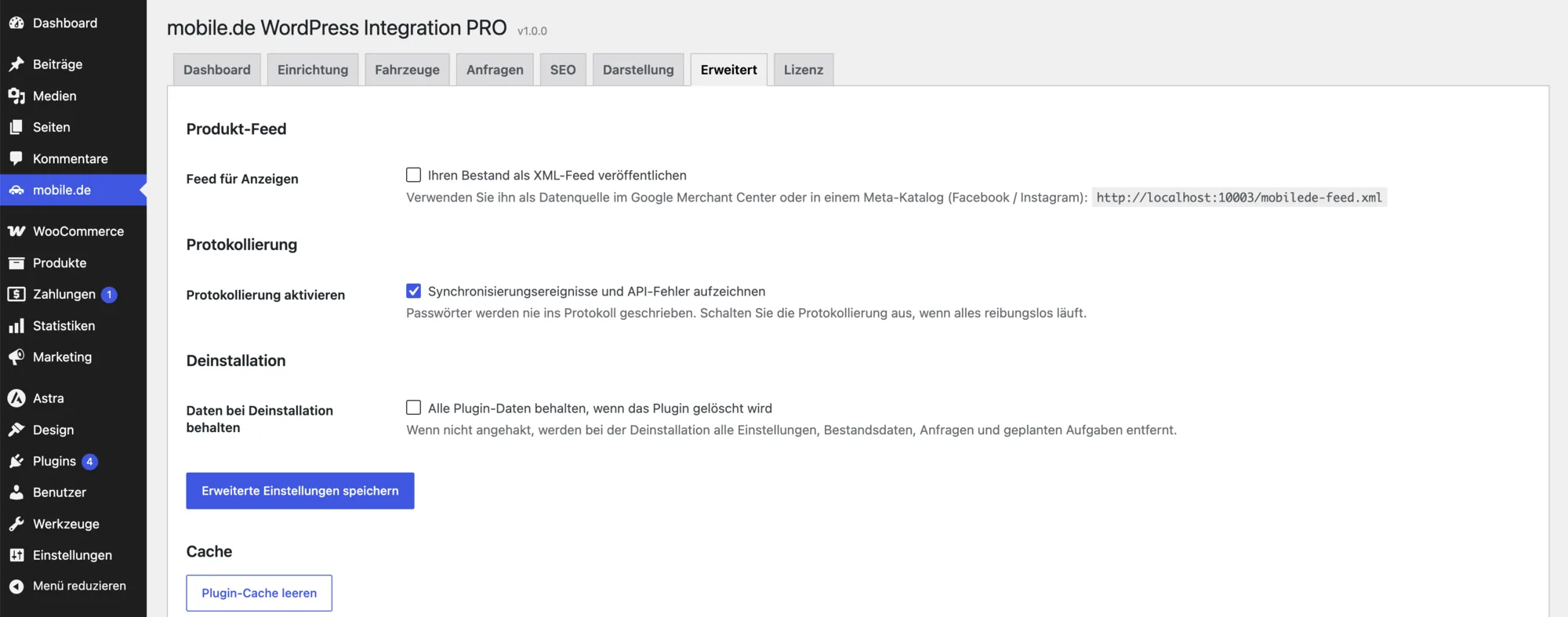
Task: Click the Dashboard gauge icon in sidebar
Action: point(16,23)
